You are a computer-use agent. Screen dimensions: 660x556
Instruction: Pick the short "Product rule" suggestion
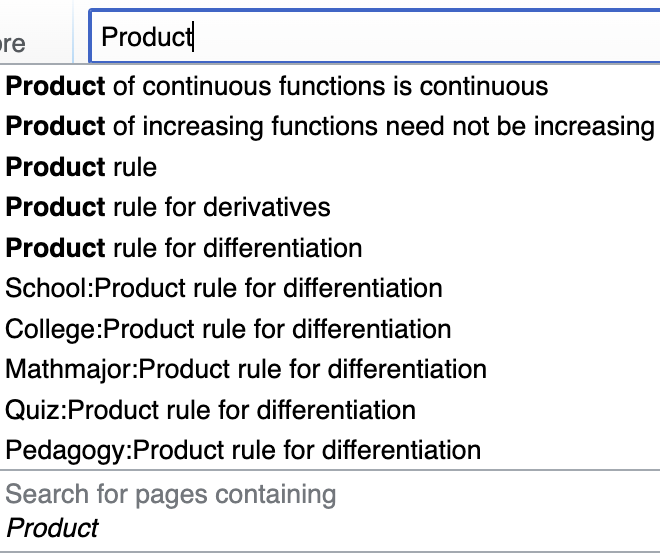(x=82, y=167)
